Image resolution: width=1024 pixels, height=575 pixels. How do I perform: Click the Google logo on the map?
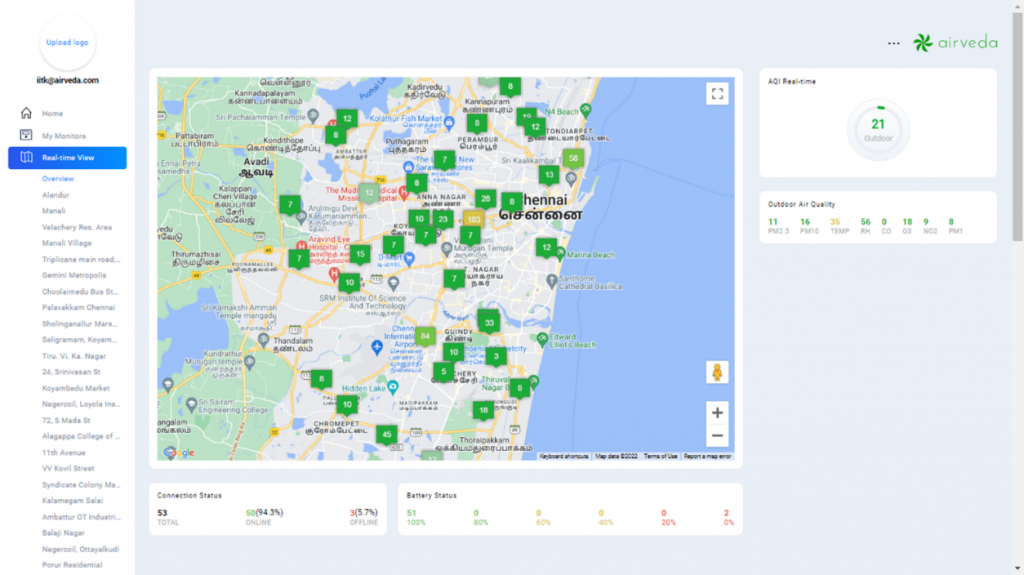click(x=178, y=453)
